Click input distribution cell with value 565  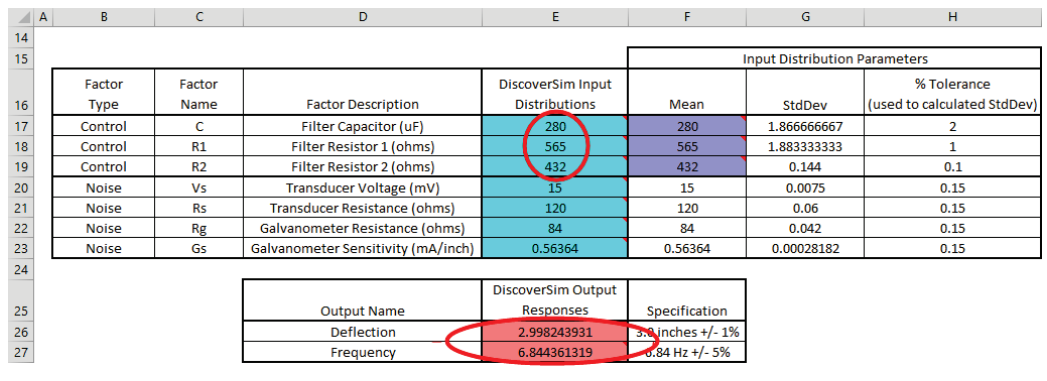click(x=554, y=146)
